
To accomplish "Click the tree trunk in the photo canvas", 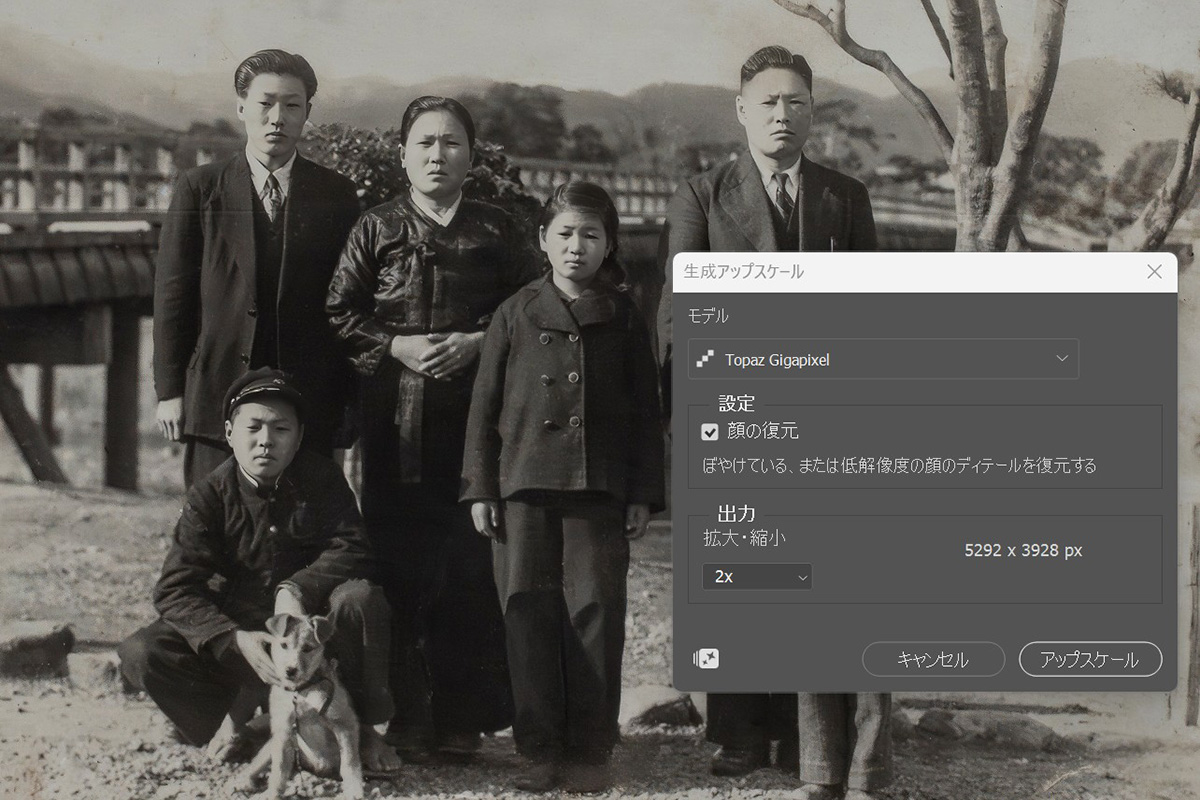I will tap(975, 130).
